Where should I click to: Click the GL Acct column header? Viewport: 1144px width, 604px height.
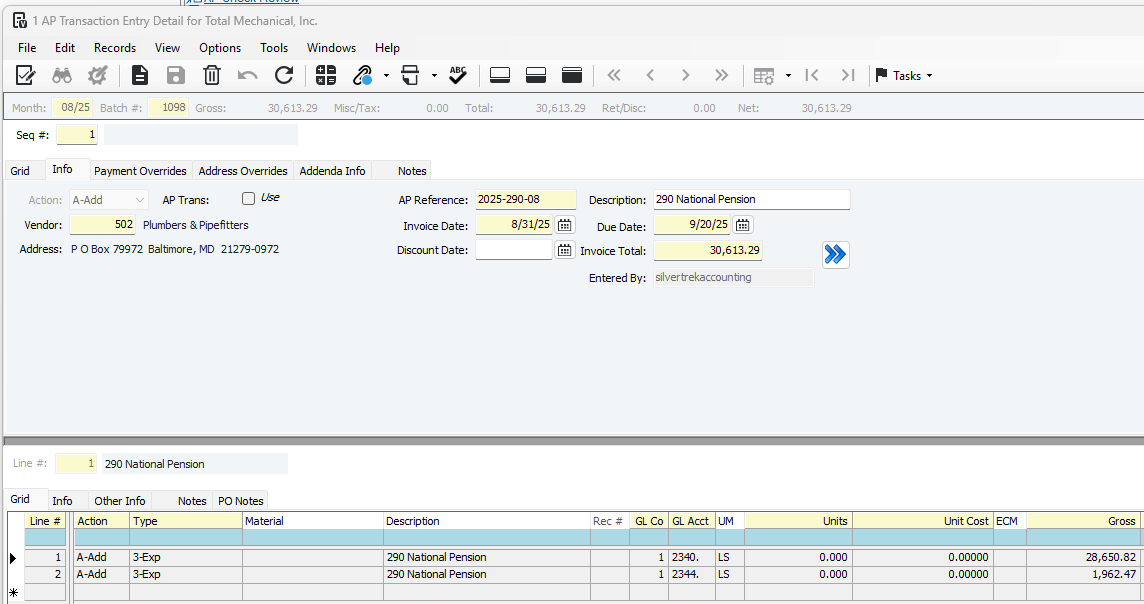click(x=691, y=521)
